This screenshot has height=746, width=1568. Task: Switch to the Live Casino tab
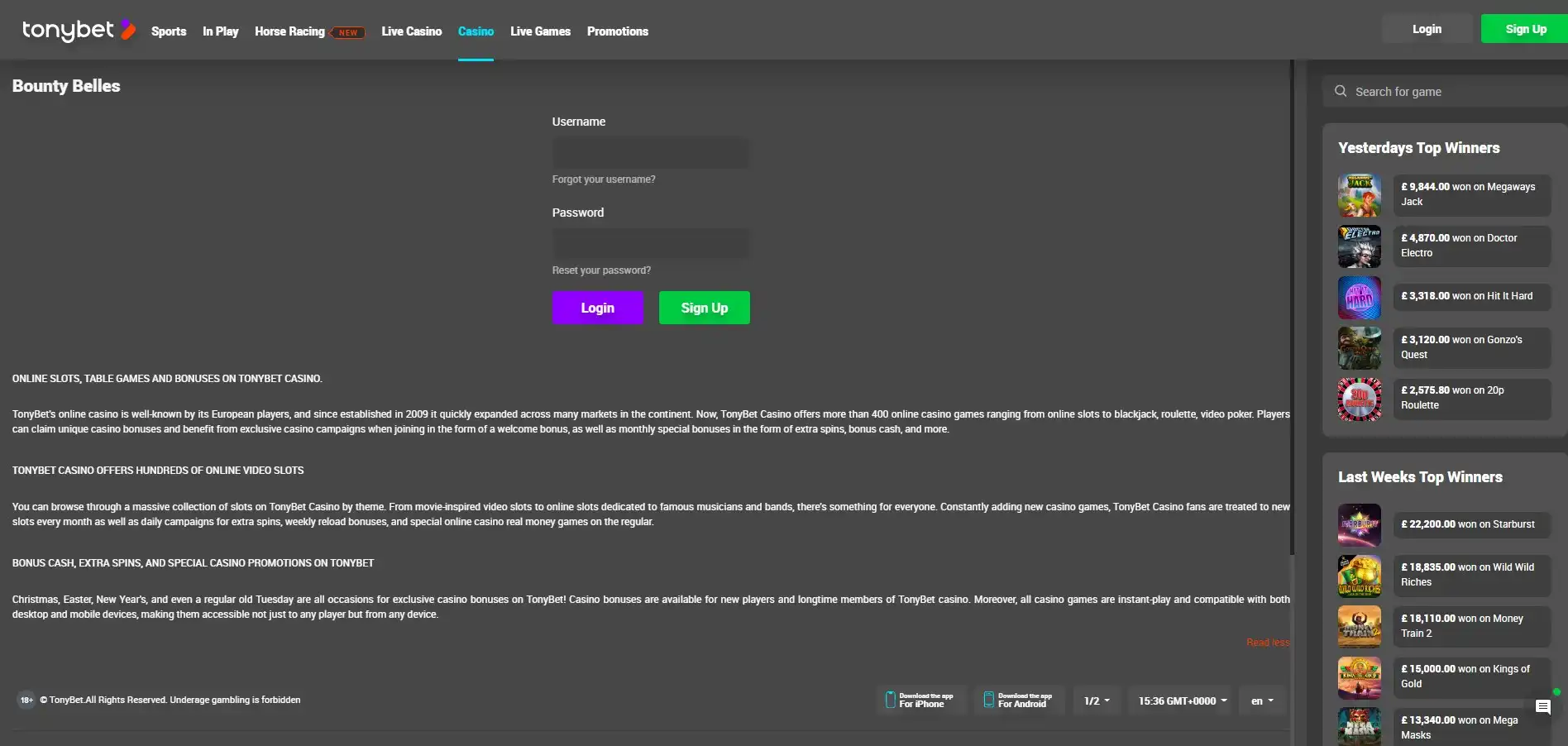tap(411, 31)
